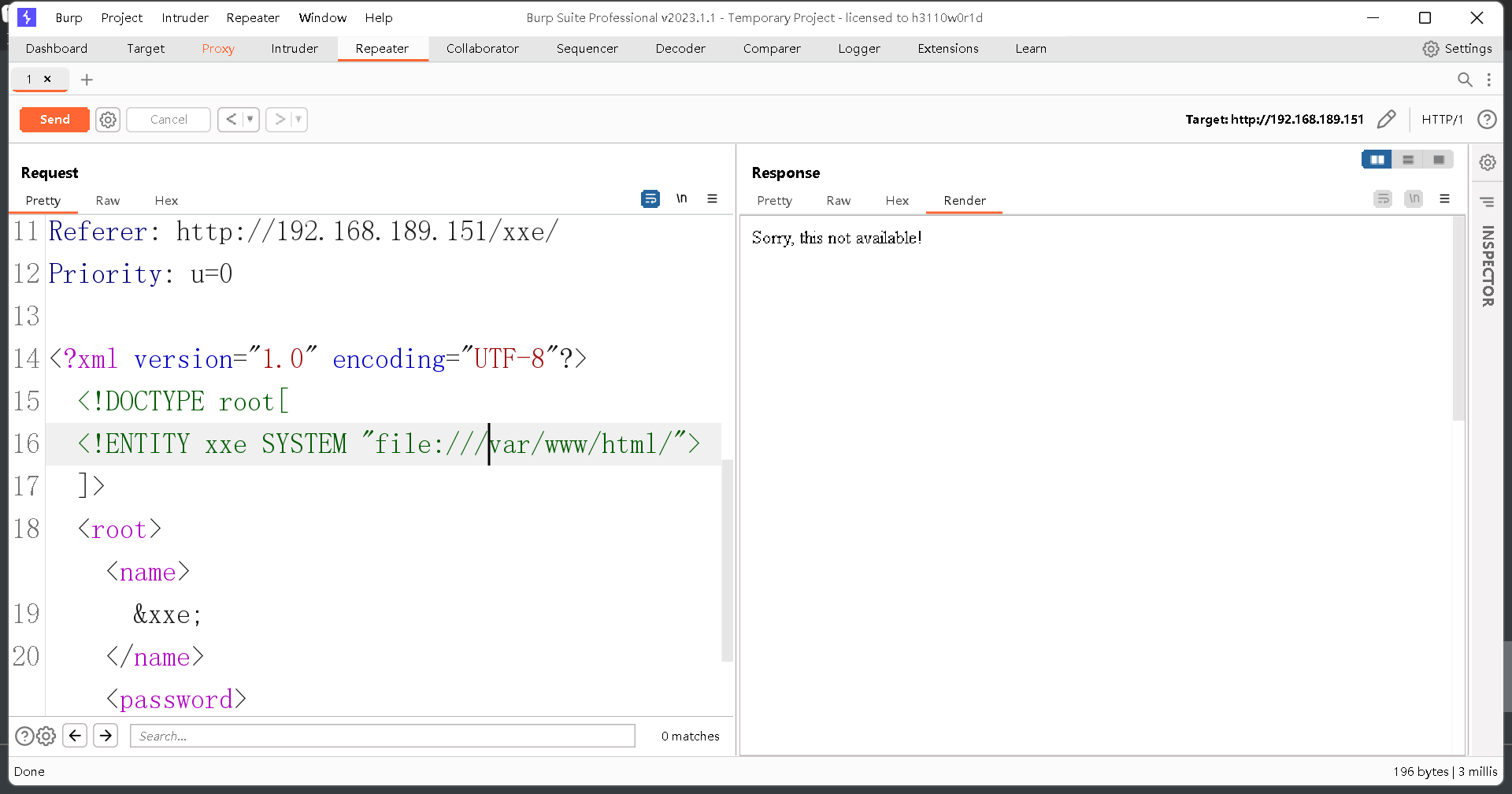This screenshot has width=1512, height=794.
Task: Edit target with the pencil icon
Action: click(x=1386, y=120)
